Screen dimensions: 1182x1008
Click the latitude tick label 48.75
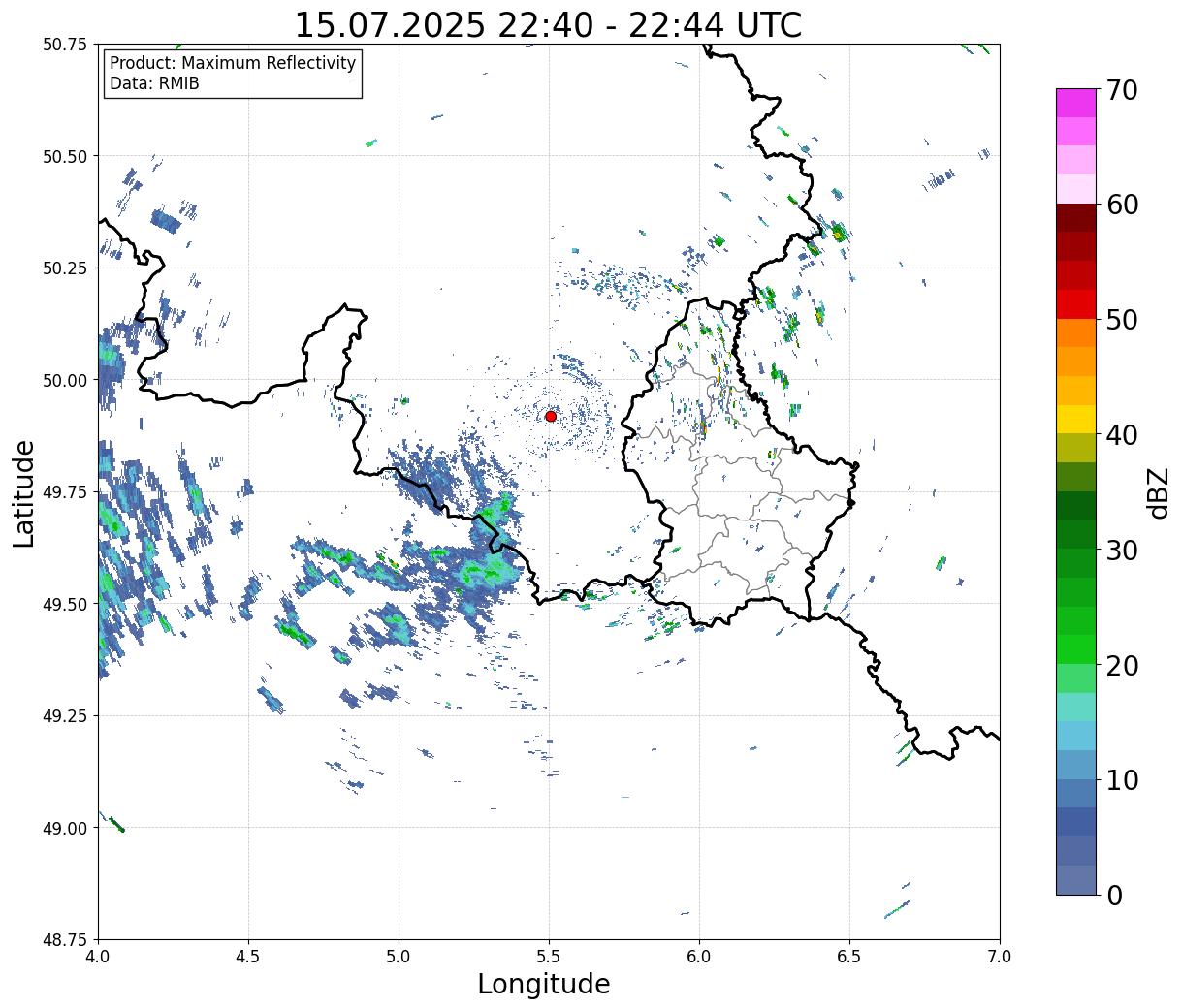[x=65, y=940]
